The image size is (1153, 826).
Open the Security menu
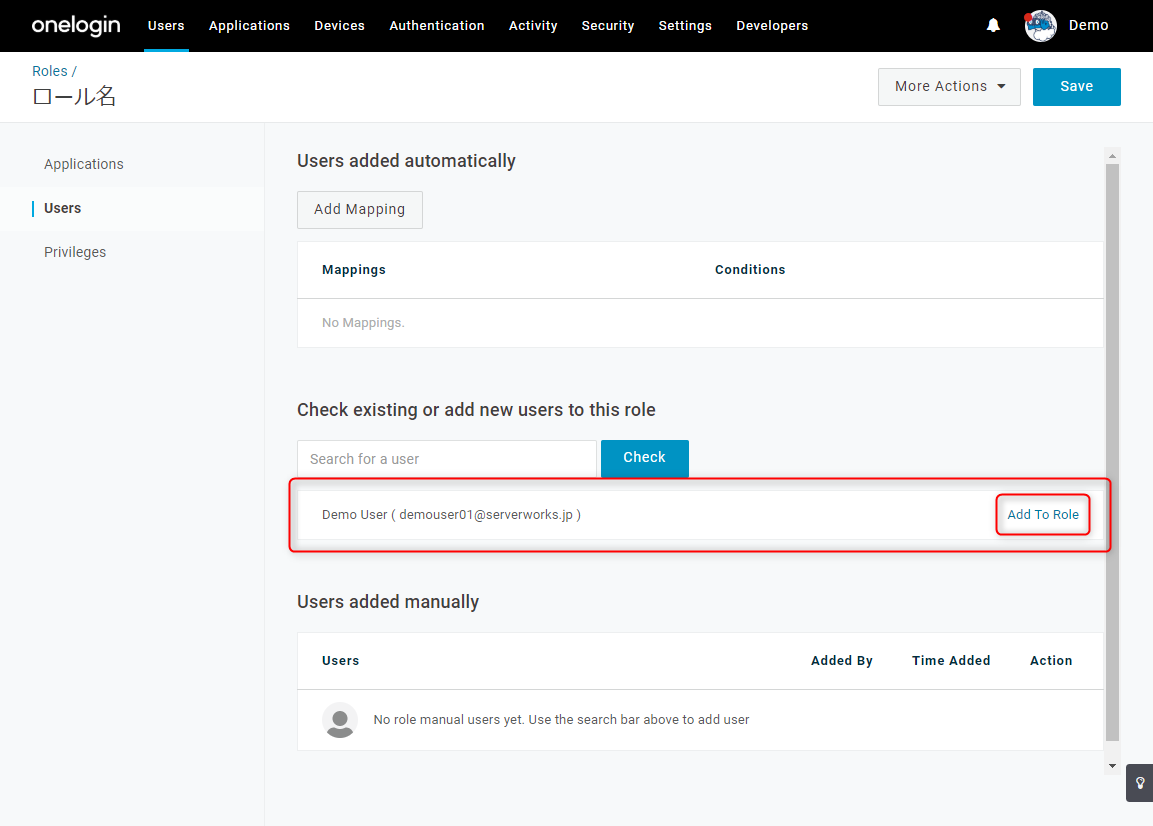coord(607,26)
